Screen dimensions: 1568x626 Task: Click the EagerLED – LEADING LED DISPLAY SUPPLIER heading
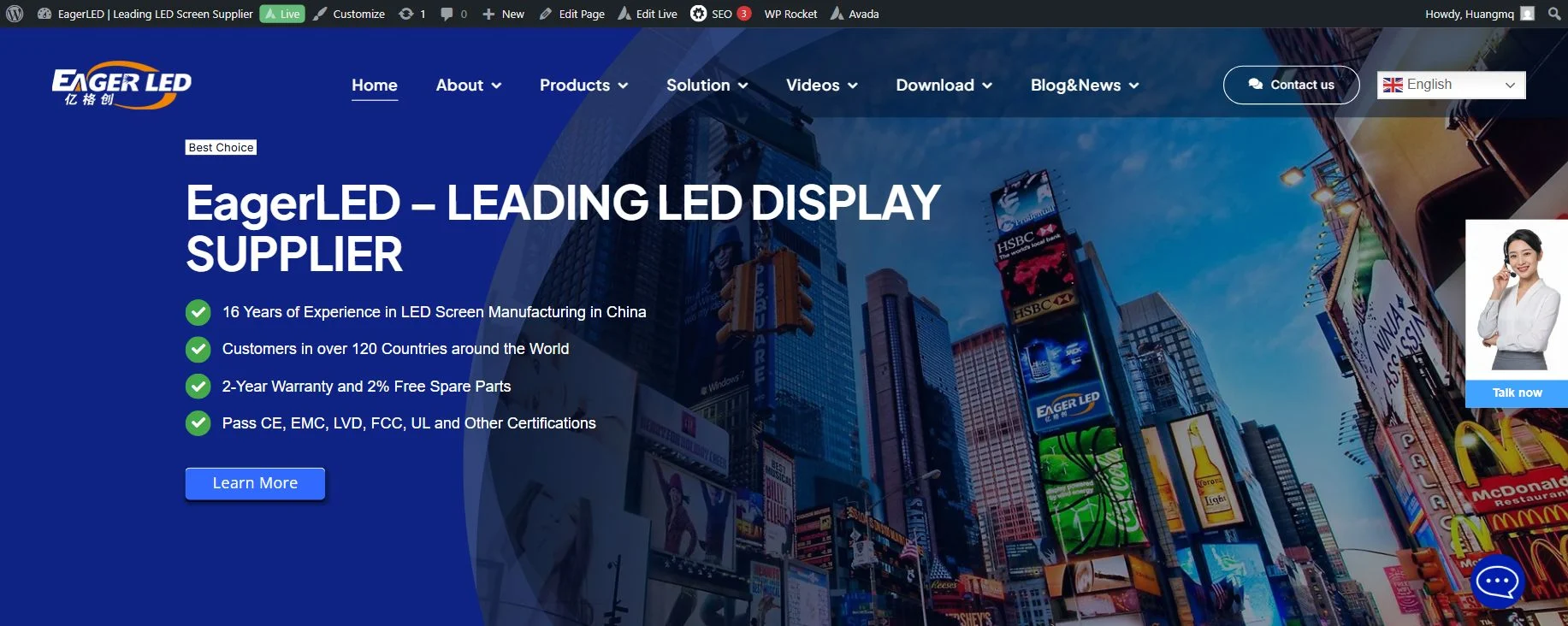pos(563,228)
